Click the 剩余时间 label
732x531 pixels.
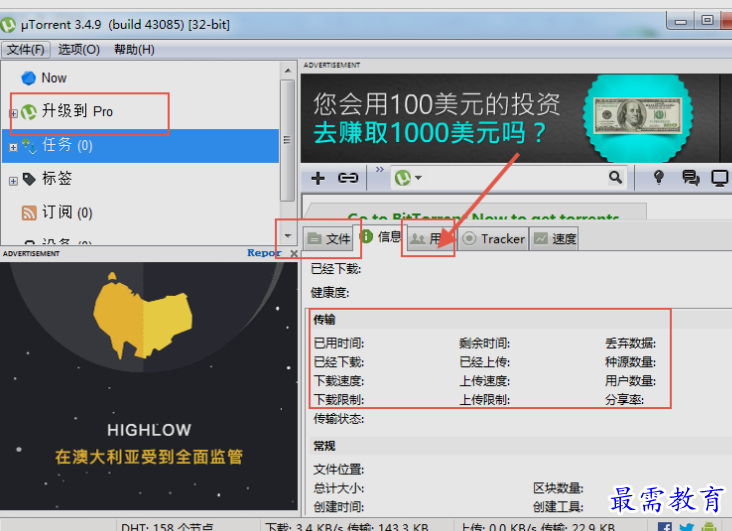pyautogui.click(x=485, y=343)
